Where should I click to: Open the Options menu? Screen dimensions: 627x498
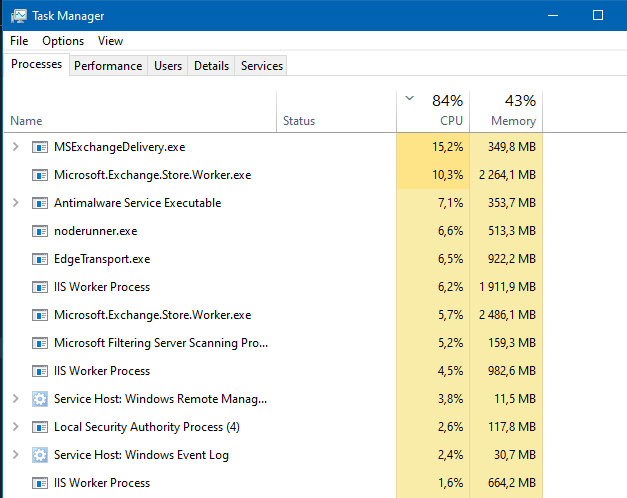[x=63, y=41]
